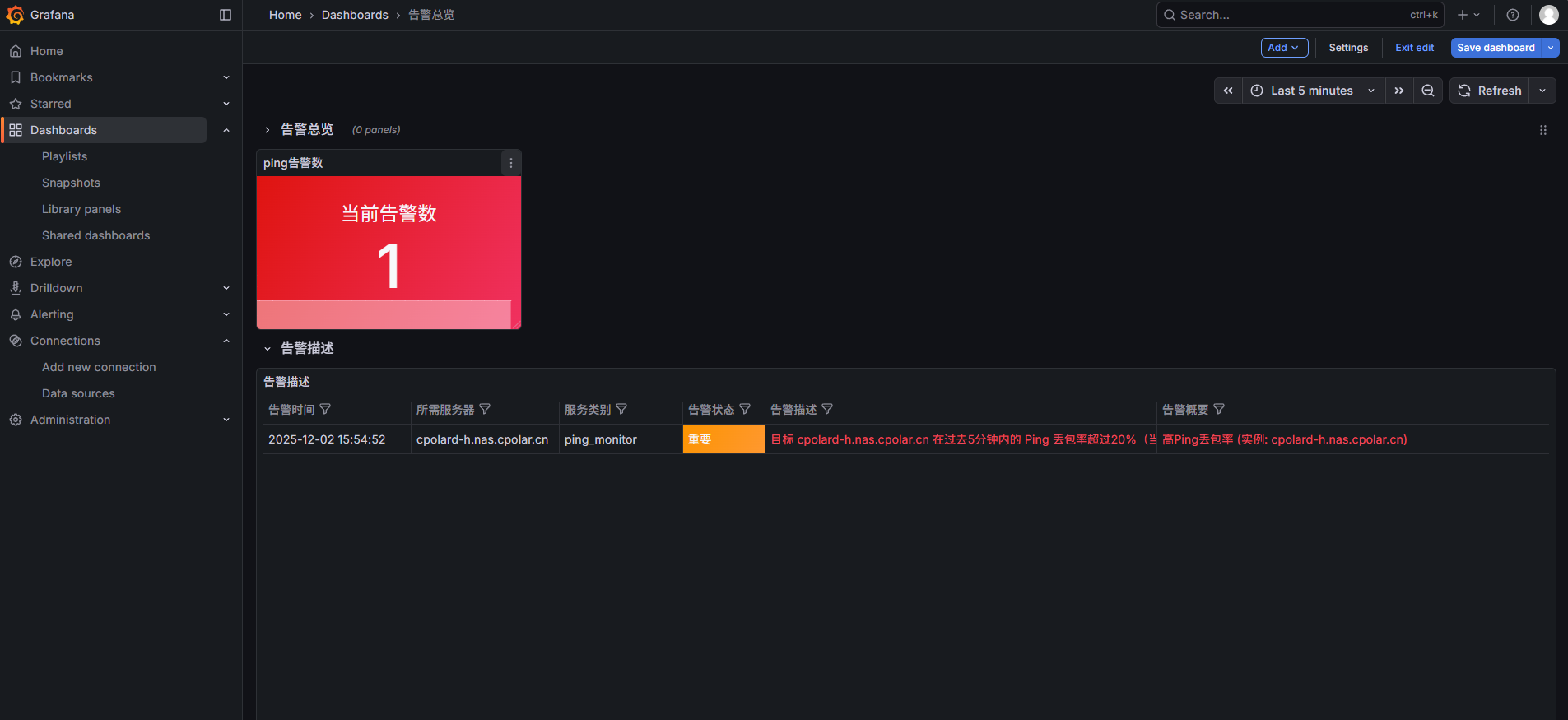This screenshot has height=720, width=1568.
Task: Open Data sources in sidebar
Action: 78,393
